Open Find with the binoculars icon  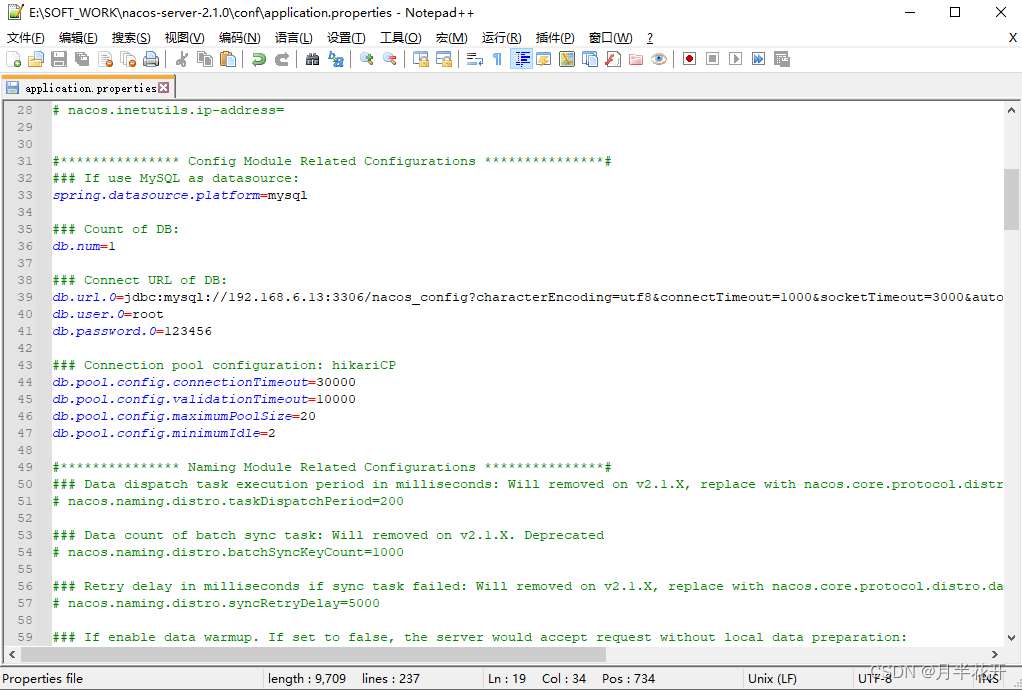(312, 59)
